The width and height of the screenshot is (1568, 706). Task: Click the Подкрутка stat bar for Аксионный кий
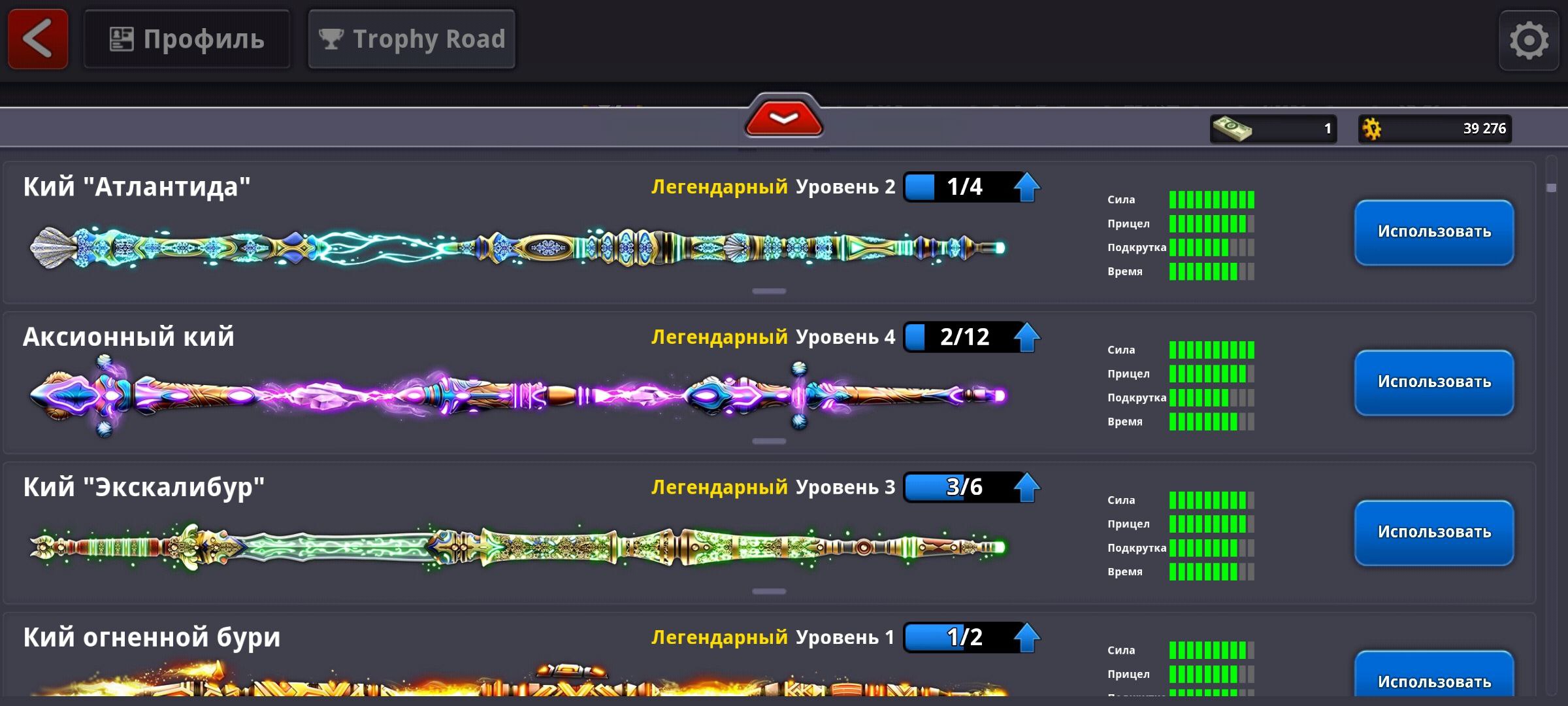(x=1211, y=397)
